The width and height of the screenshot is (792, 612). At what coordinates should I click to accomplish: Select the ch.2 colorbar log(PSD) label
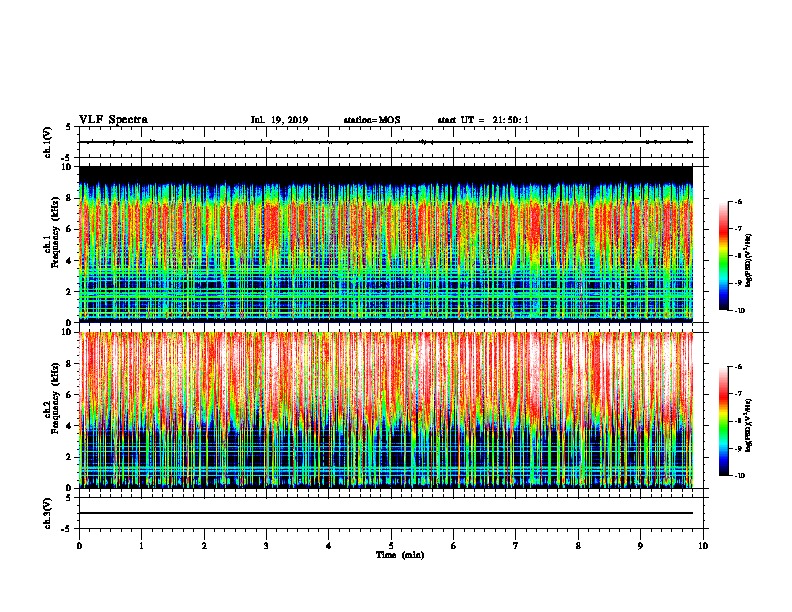pyautogui.click(x=748, y=425)
